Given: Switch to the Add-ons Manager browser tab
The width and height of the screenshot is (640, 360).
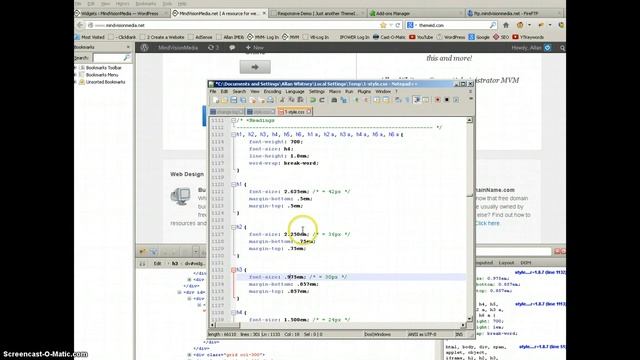Looking at the screenshot, I should 415,13.
